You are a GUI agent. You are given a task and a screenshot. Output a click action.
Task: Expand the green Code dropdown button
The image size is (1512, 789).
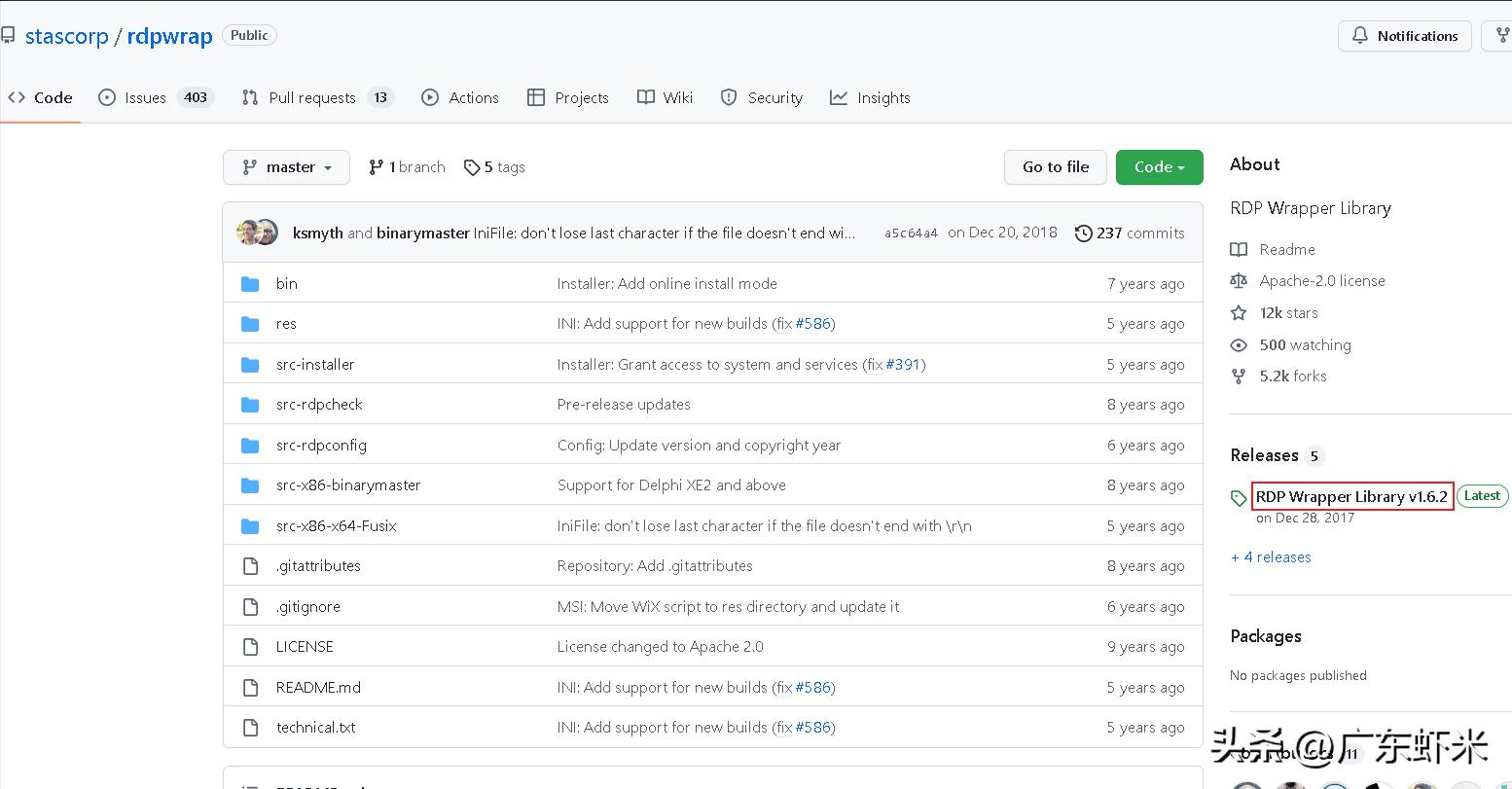coord(1159,167)
